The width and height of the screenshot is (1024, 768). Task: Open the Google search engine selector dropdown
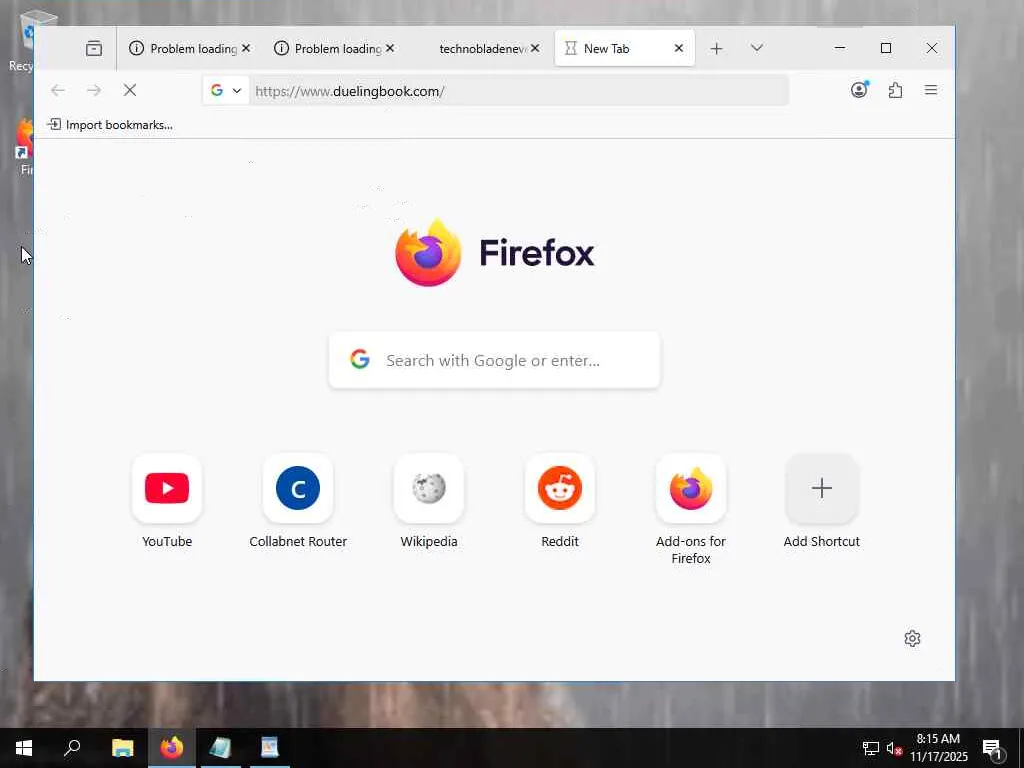pyautogui.click(x=226, y=91)
